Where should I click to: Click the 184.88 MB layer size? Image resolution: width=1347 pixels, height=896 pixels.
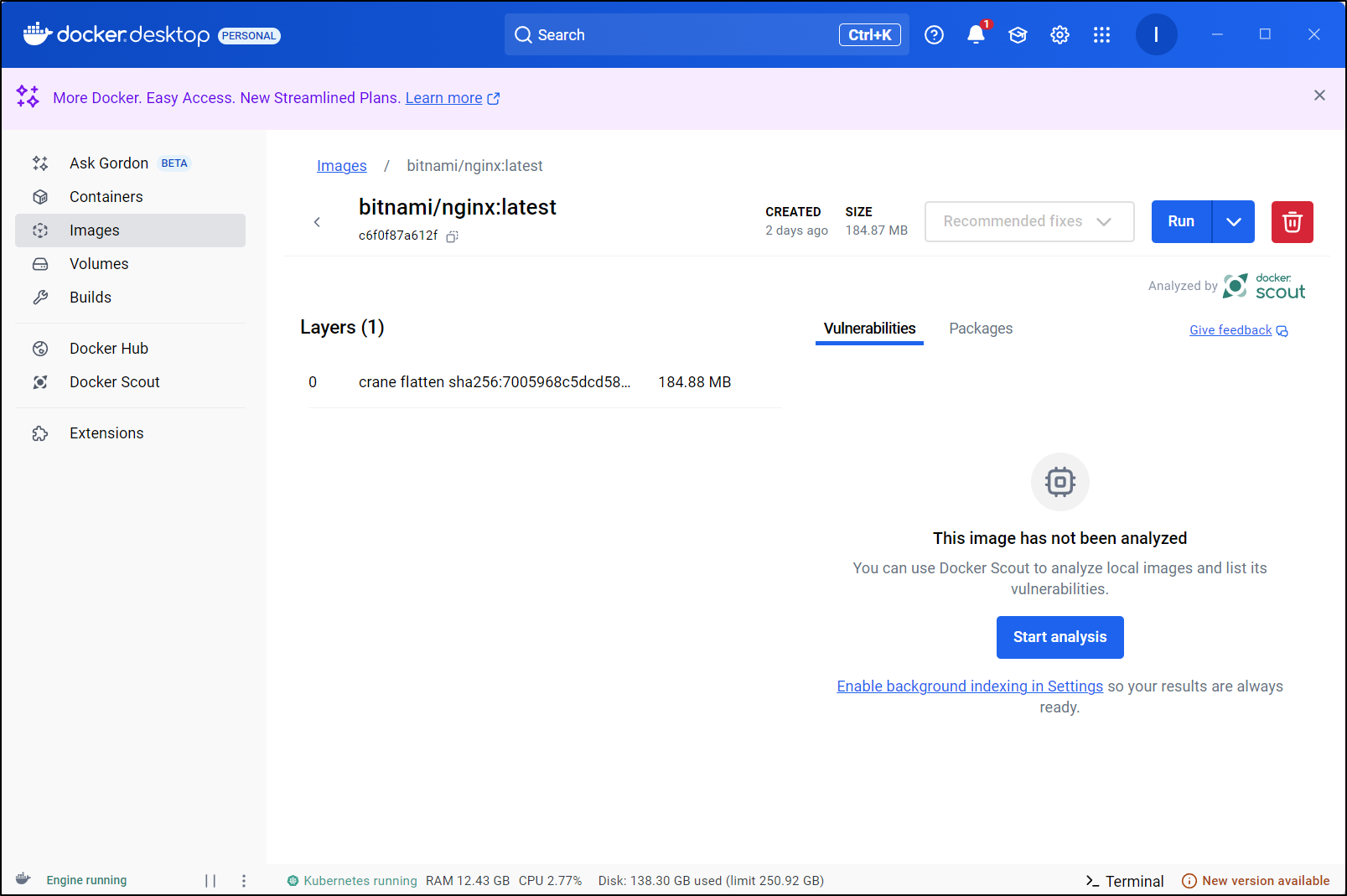694,382
